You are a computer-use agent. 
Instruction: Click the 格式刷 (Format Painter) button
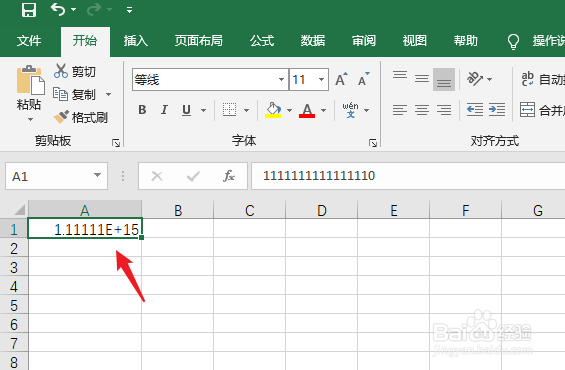(80, 117)
